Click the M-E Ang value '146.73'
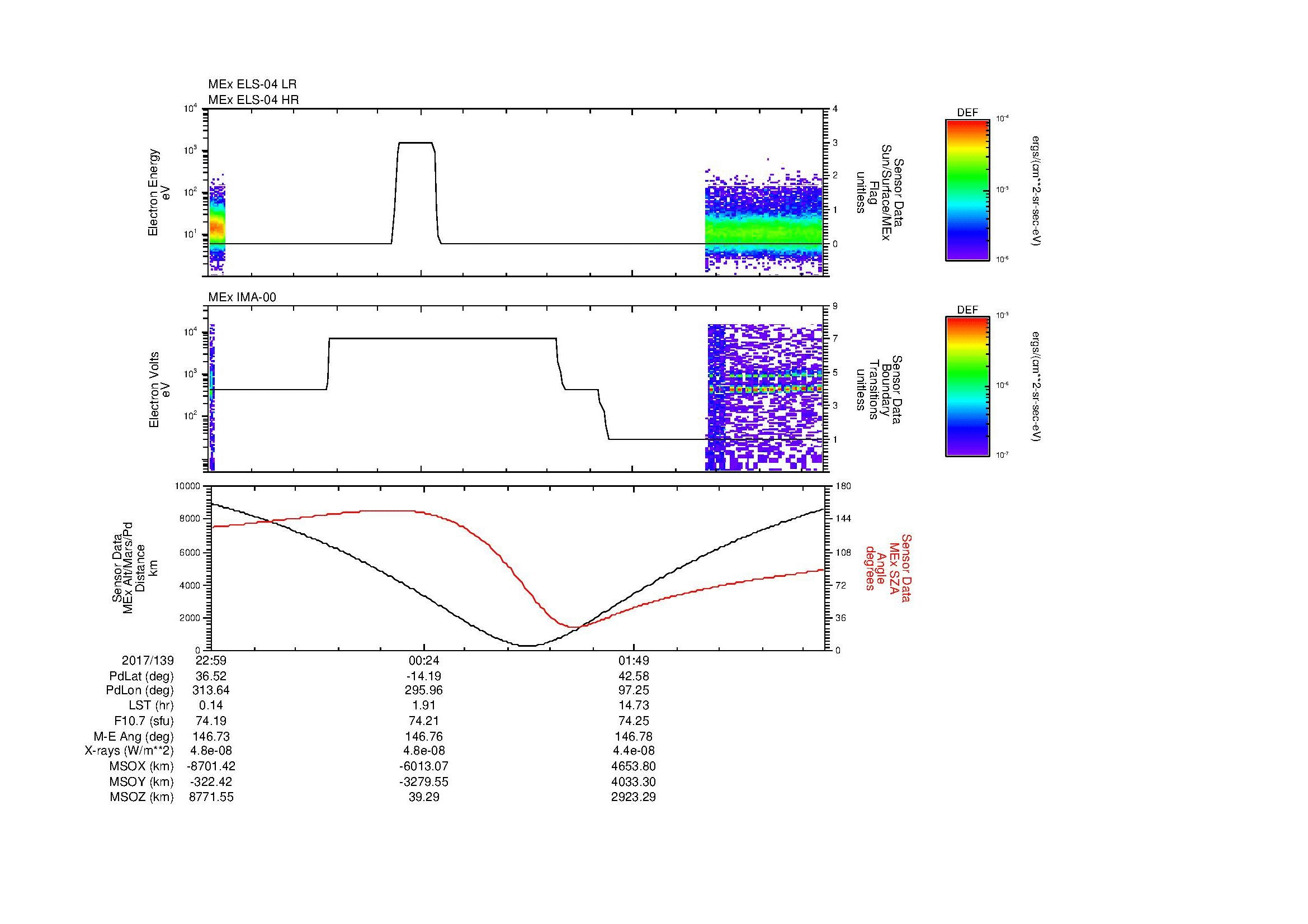This screenshot has height=924, width=1308. click(x=211, y=736)
